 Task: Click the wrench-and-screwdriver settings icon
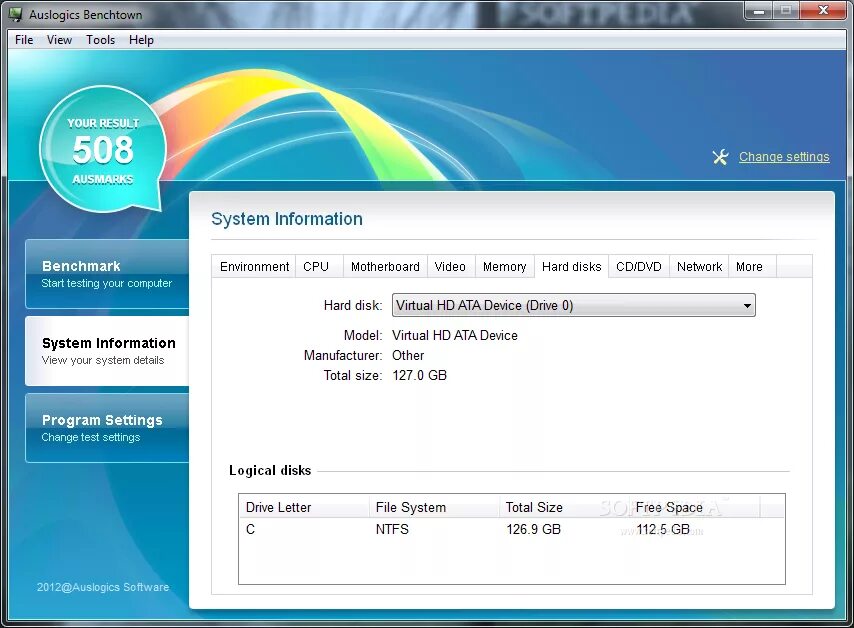pyautogui.click(x=720, y=157)
